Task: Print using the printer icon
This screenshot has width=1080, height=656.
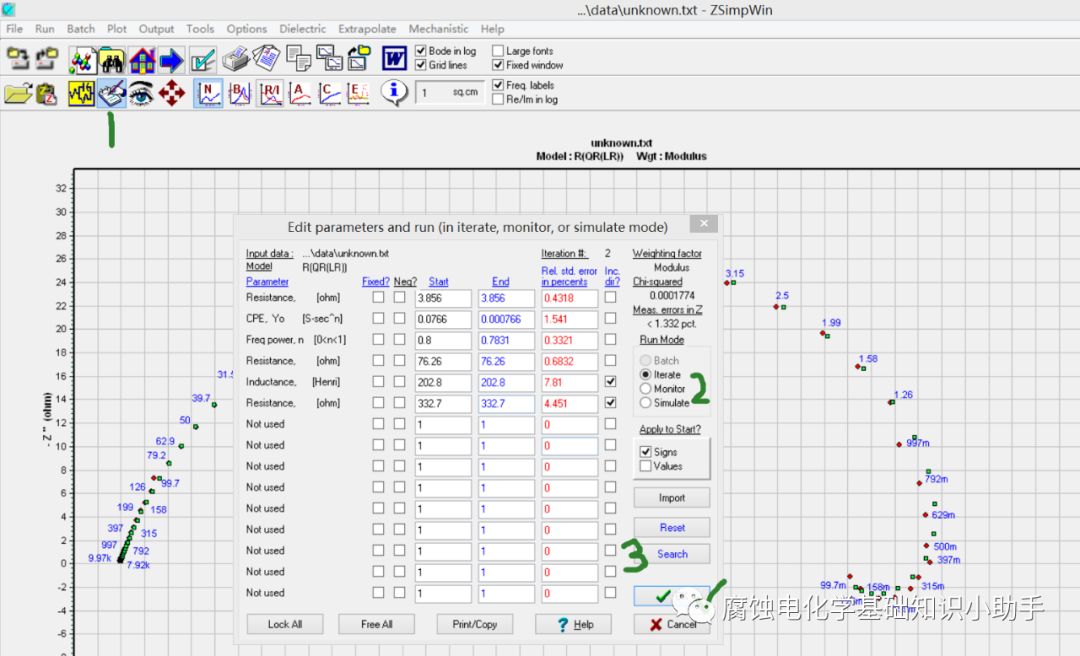Action: point(236,59)
